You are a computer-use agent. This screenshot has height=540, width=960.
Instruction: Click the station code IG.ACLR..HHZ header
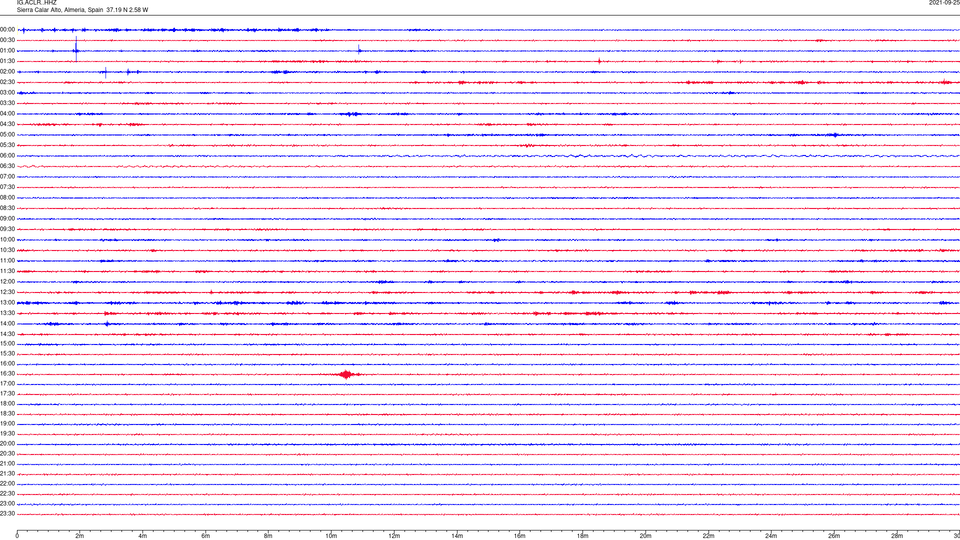[36, 2]
